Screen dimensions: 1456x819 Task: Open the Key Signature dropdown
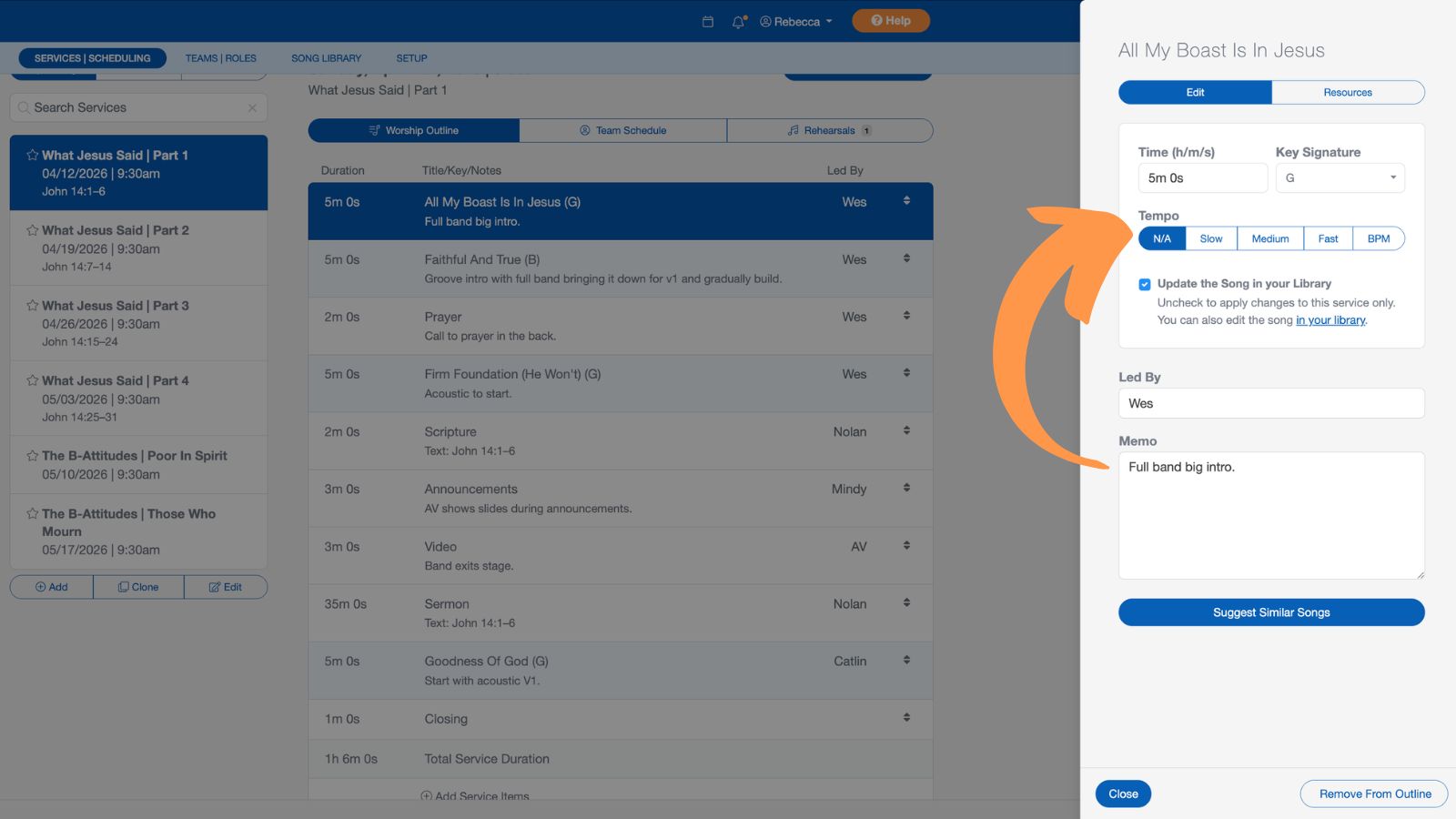pyautogui.click(x=1340, y=177)
